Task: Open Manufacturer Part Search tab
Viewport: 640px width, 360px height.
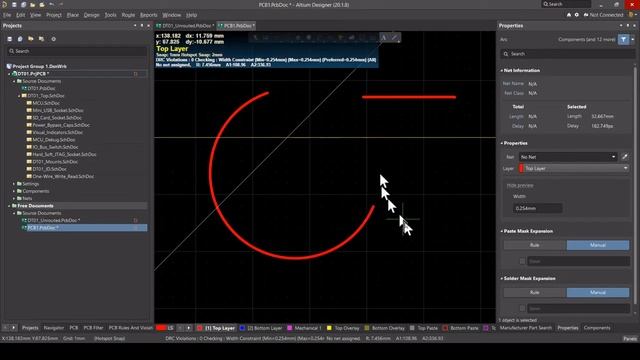Action: 526,328
